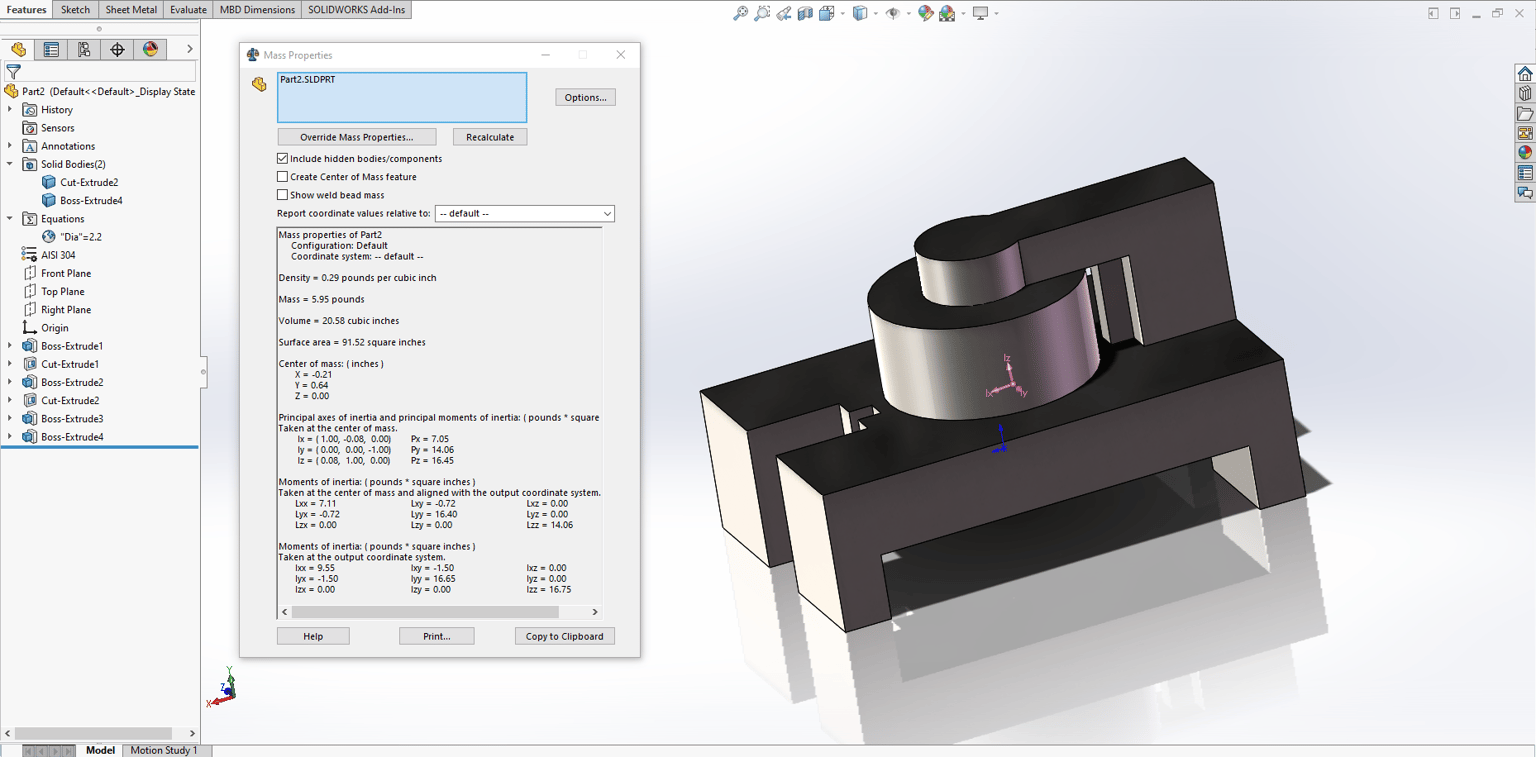Open the ConfigurationManager tab icon

click(x=84, y=49)
